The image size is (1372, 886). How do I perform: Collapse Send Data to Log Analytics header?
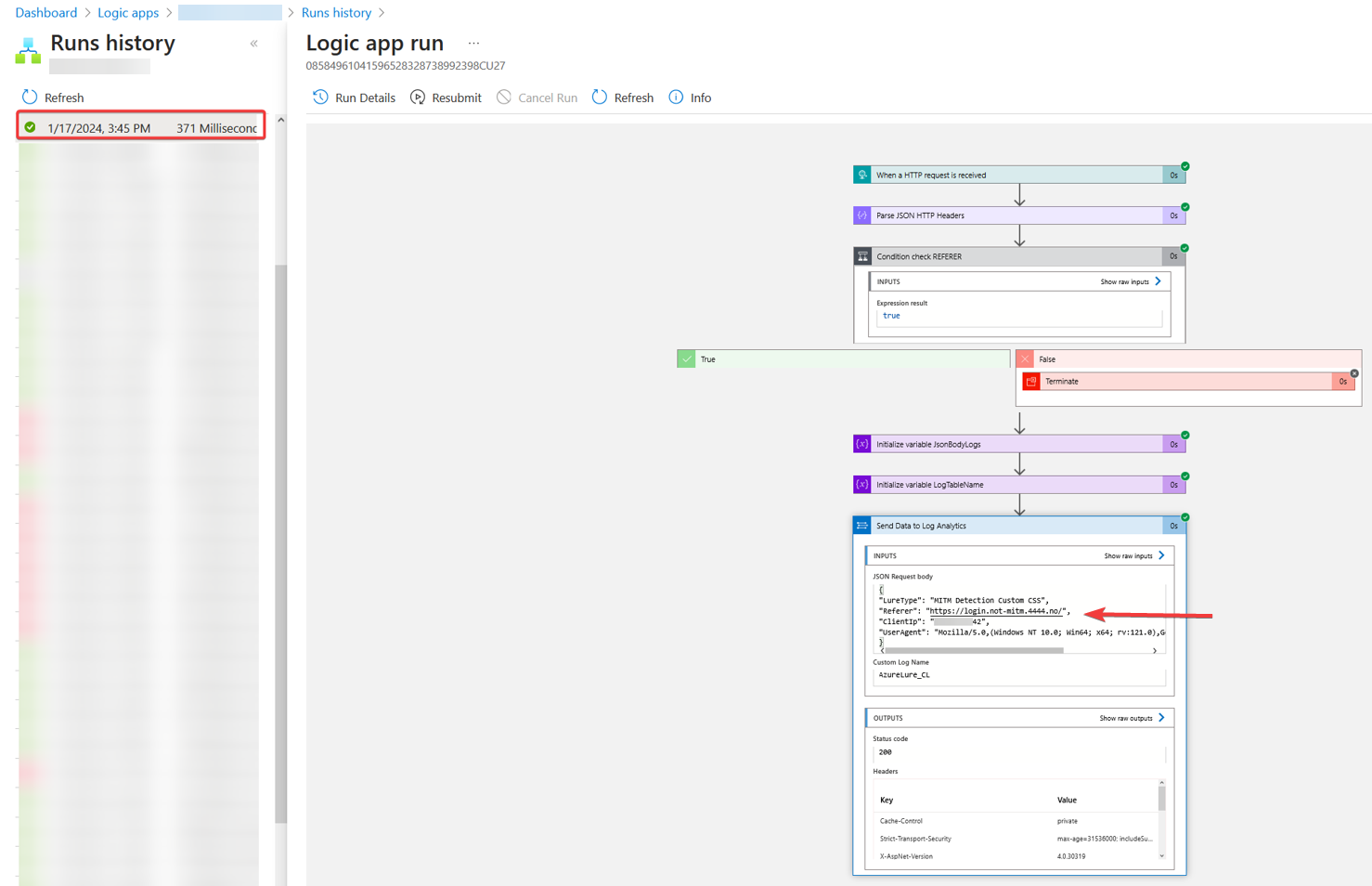pyautogui.click(x=1018, y=526)
